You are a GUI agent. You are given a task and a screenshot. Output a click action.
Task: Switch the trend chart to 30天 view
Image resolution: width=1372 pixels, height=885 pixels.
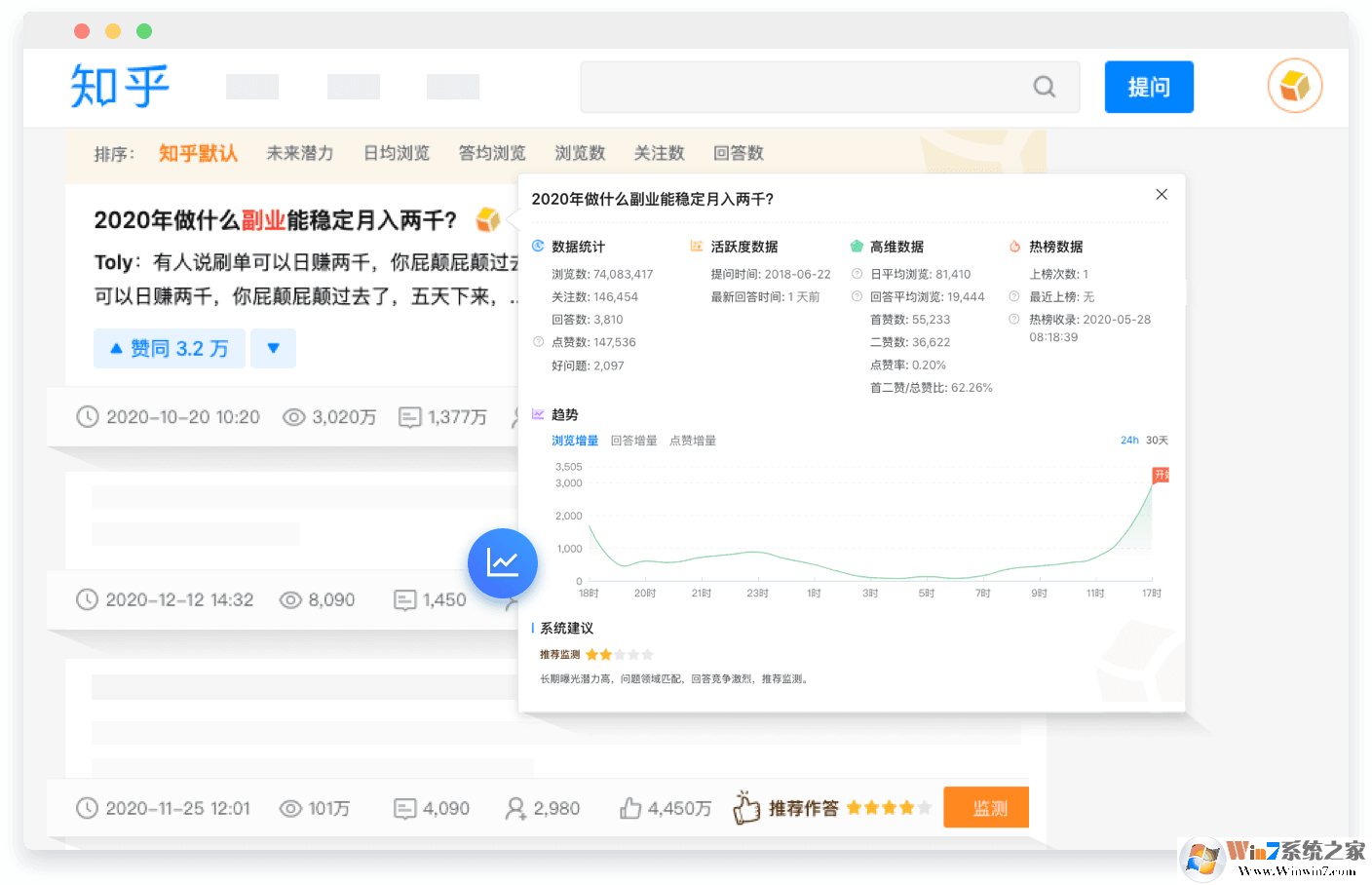pos(1156,440)
